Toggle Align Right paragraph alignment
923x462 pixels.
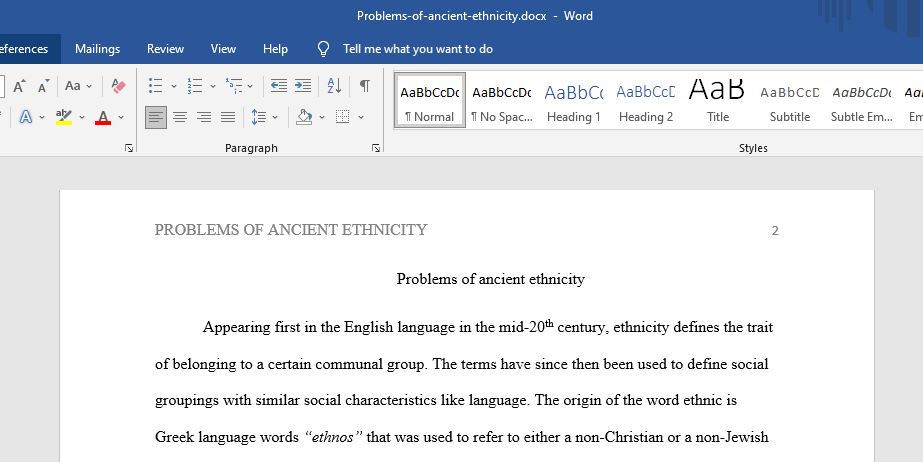204,117
